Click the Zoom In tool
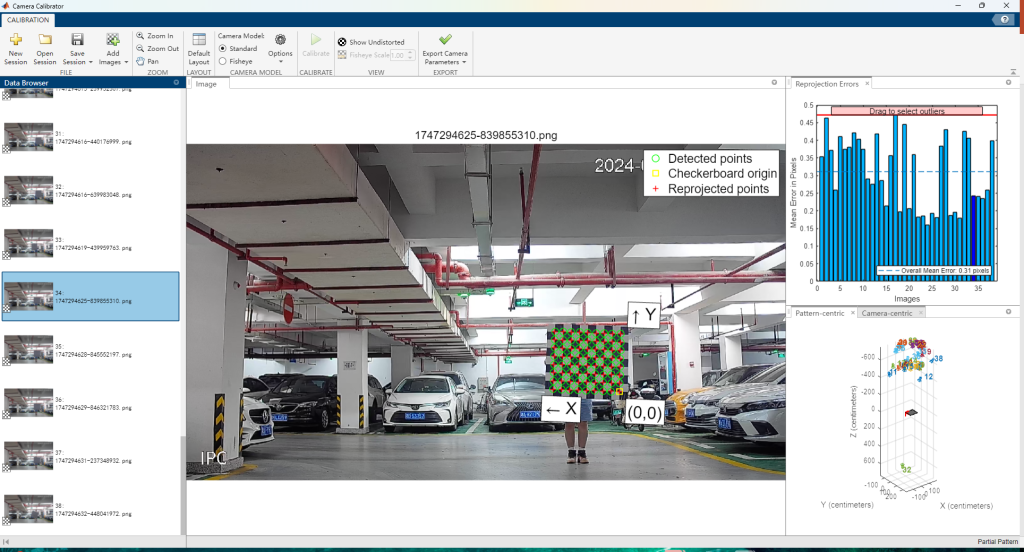Screen dimensions: 1024x552 coord(154,35)
